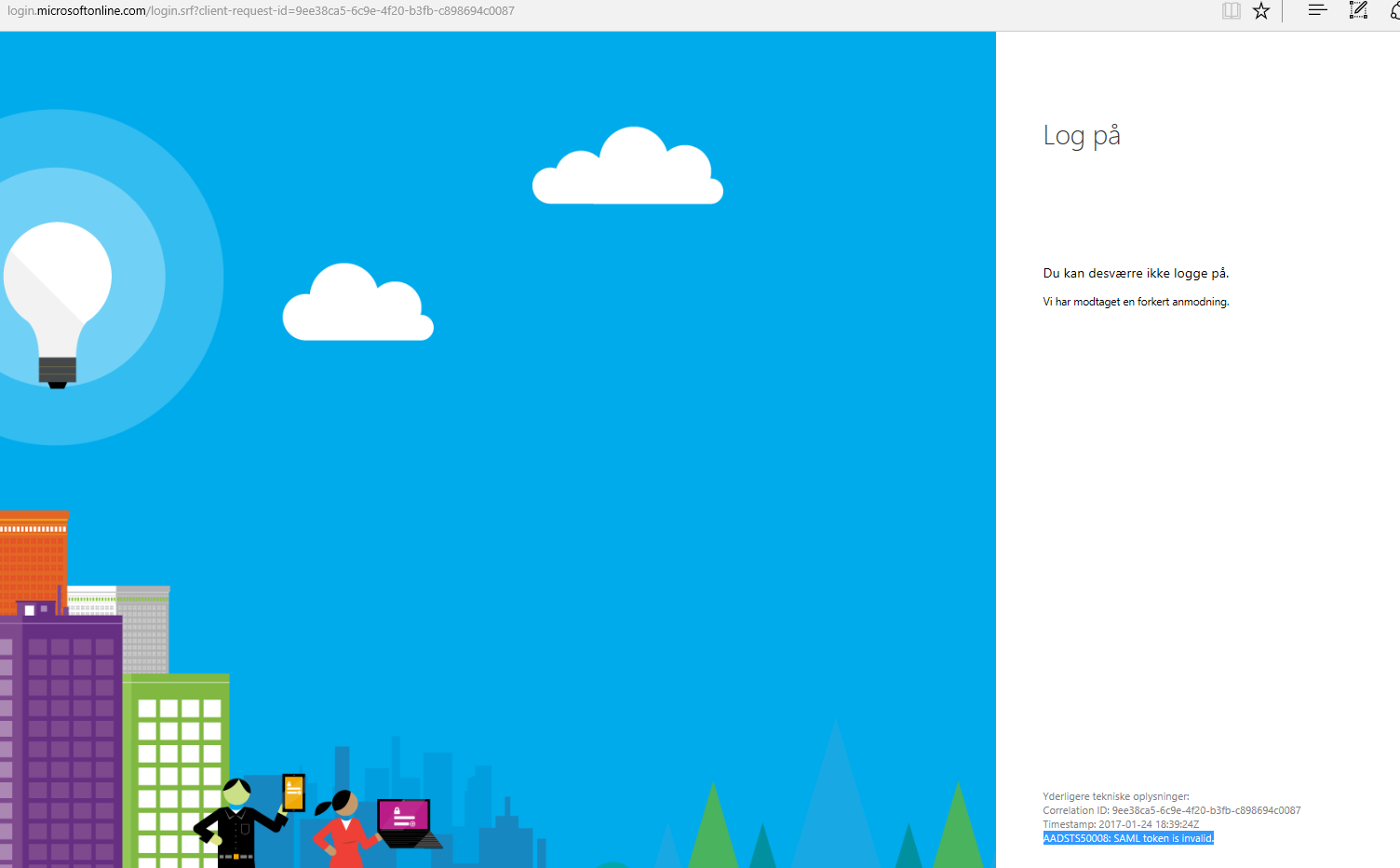Make a Web Note pen icon
This screenshot has width=1400, height=868.
coord(1358,10)
